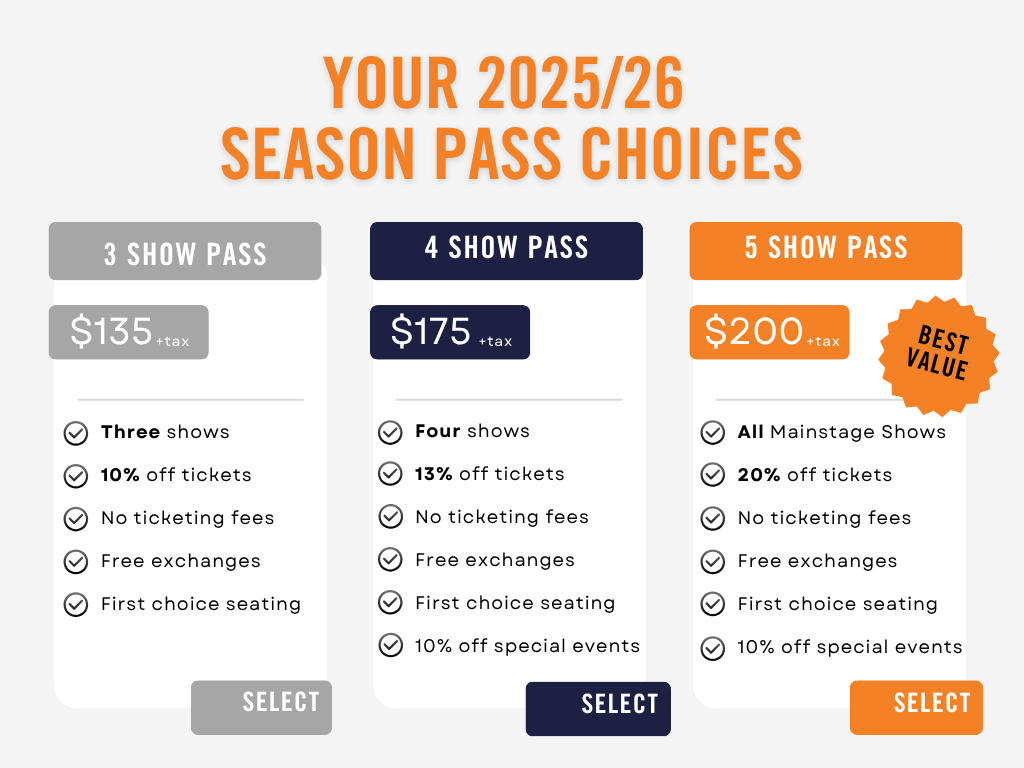1024x768 pixels.
Task: Click 3-show pass Free exchanges checkmark
Action: click(x=76, y=562)
